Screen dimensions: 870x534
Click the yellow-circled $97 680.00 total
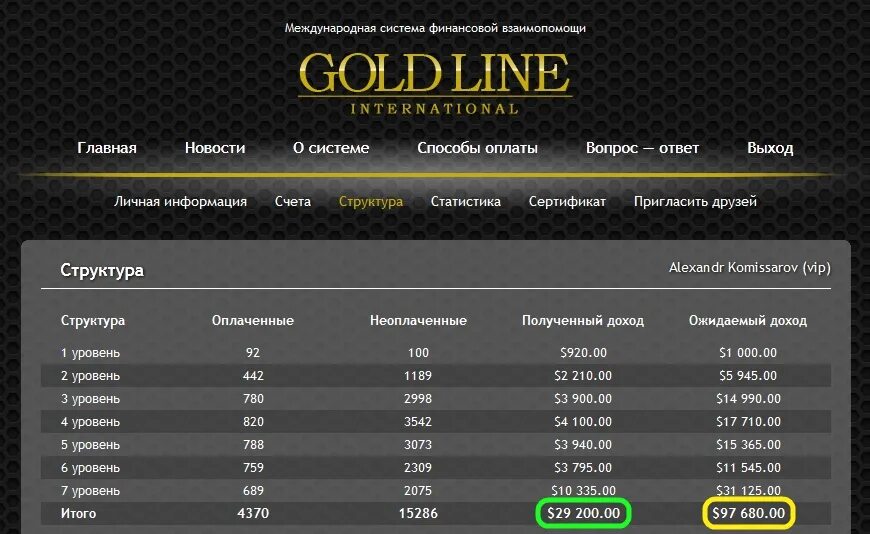(748, 513)
